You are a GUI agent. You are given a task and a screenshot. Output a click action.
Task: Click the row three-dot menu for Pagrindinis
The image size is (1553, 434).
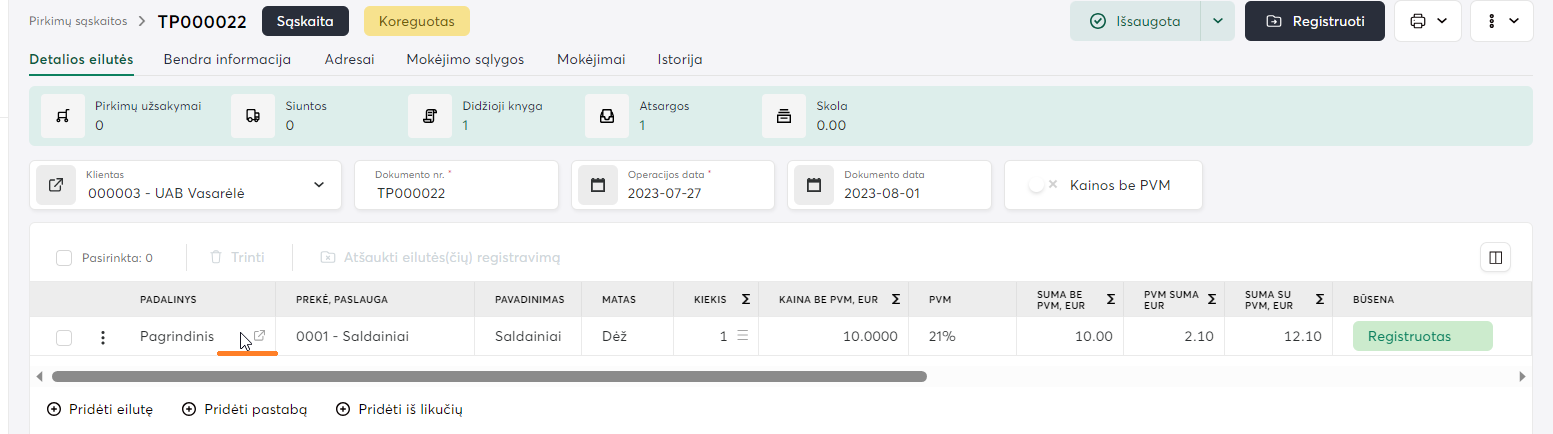[102, 338]
